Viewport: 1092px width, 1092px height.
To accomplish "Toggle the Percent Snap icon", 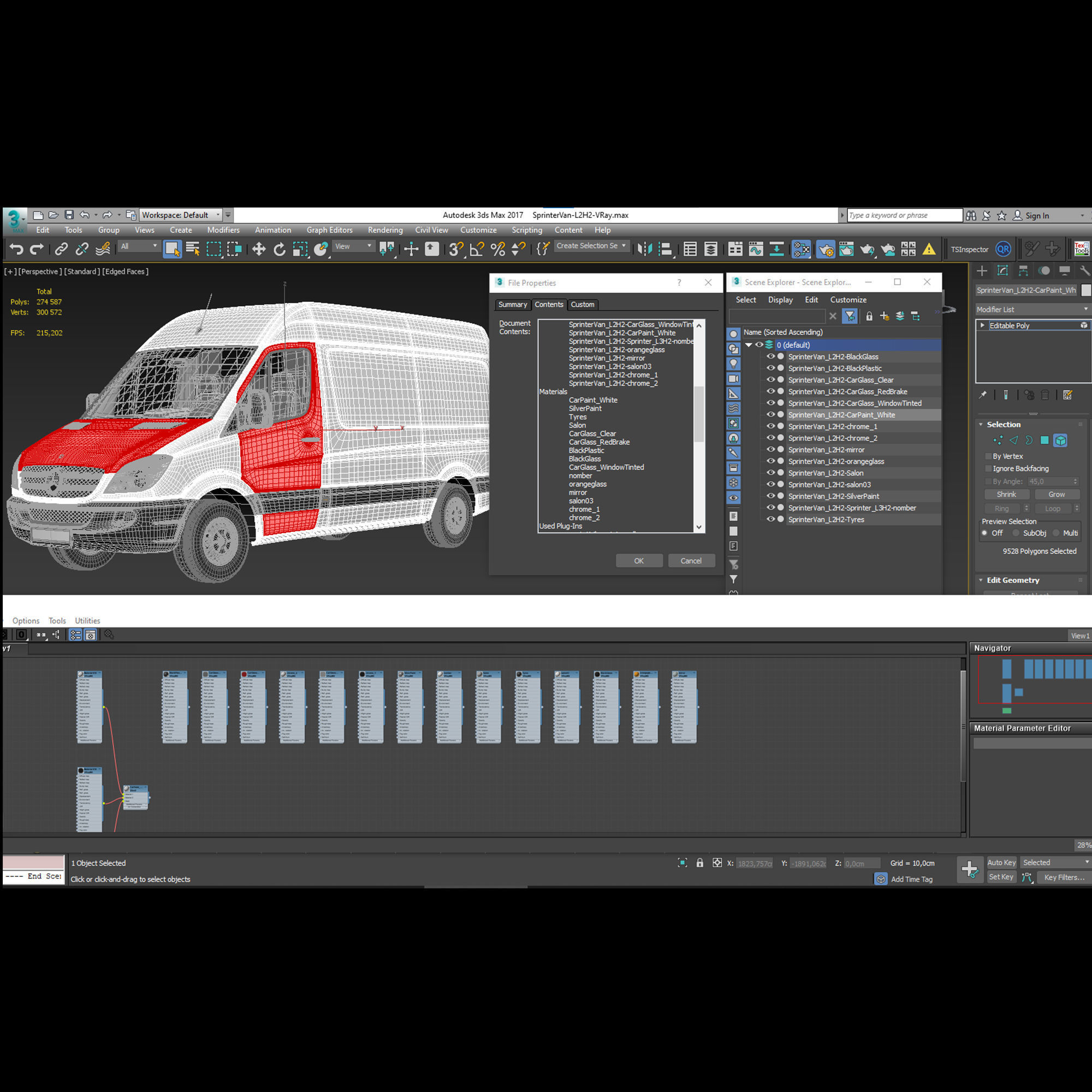I will pos(498,250).
